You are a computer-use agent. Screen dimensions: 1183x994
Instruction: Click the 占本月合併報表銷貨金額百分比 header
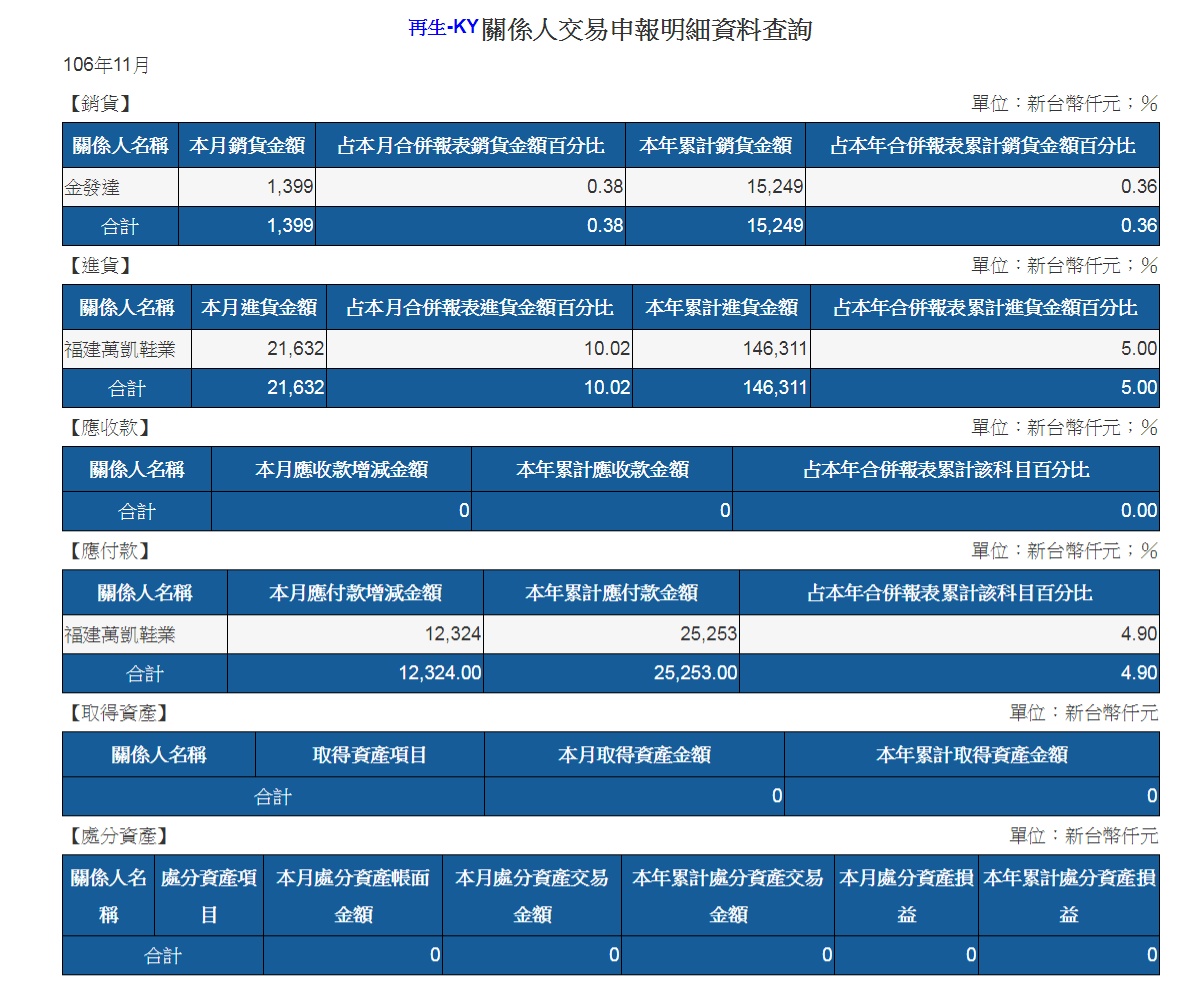(x=470, y=146)
